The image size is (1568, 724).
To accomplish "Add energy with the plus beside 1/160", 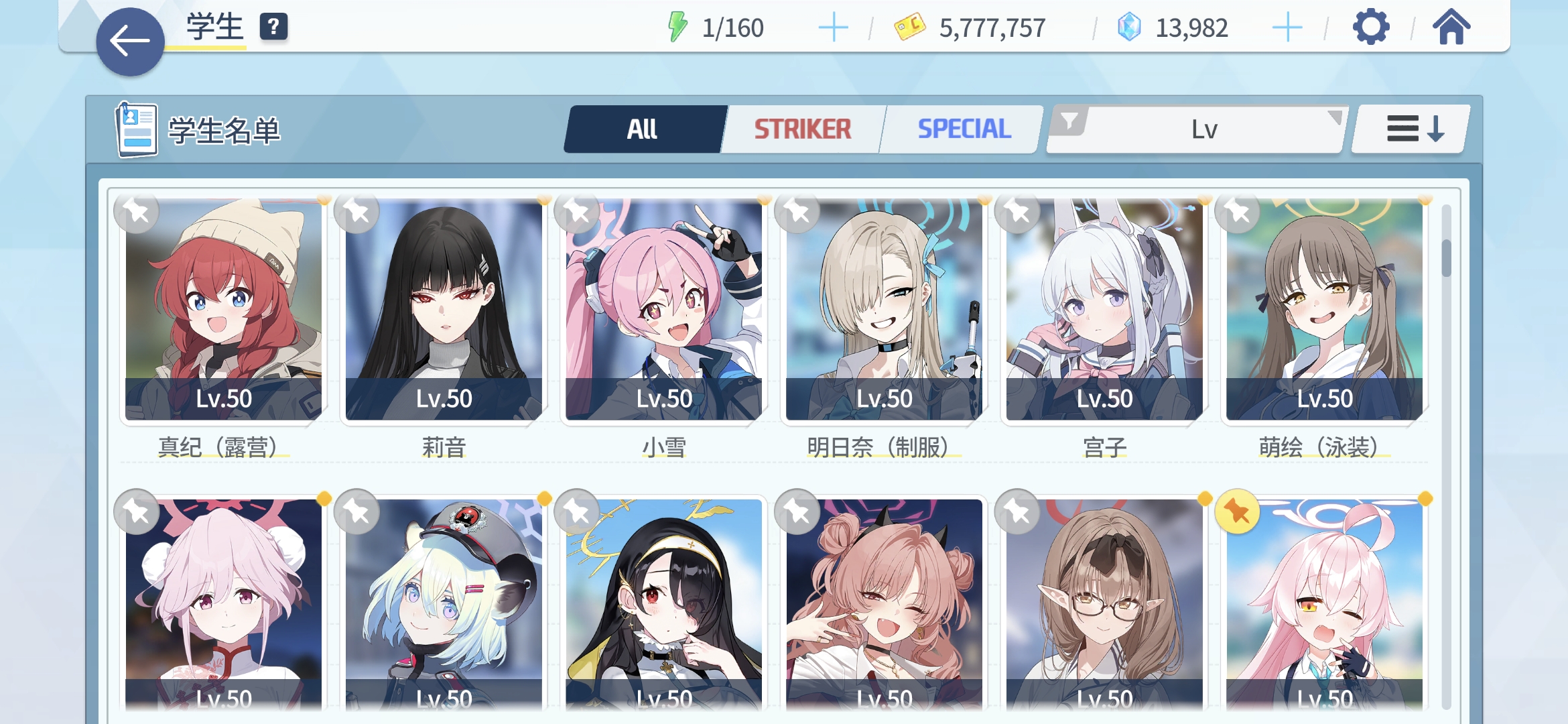I will point(833,28).
